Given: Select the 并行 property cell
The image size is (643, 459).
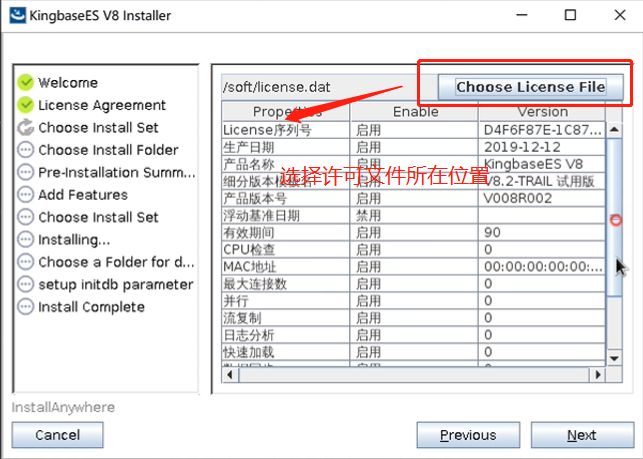Looking at the screenshot, I should coord(286,301).
